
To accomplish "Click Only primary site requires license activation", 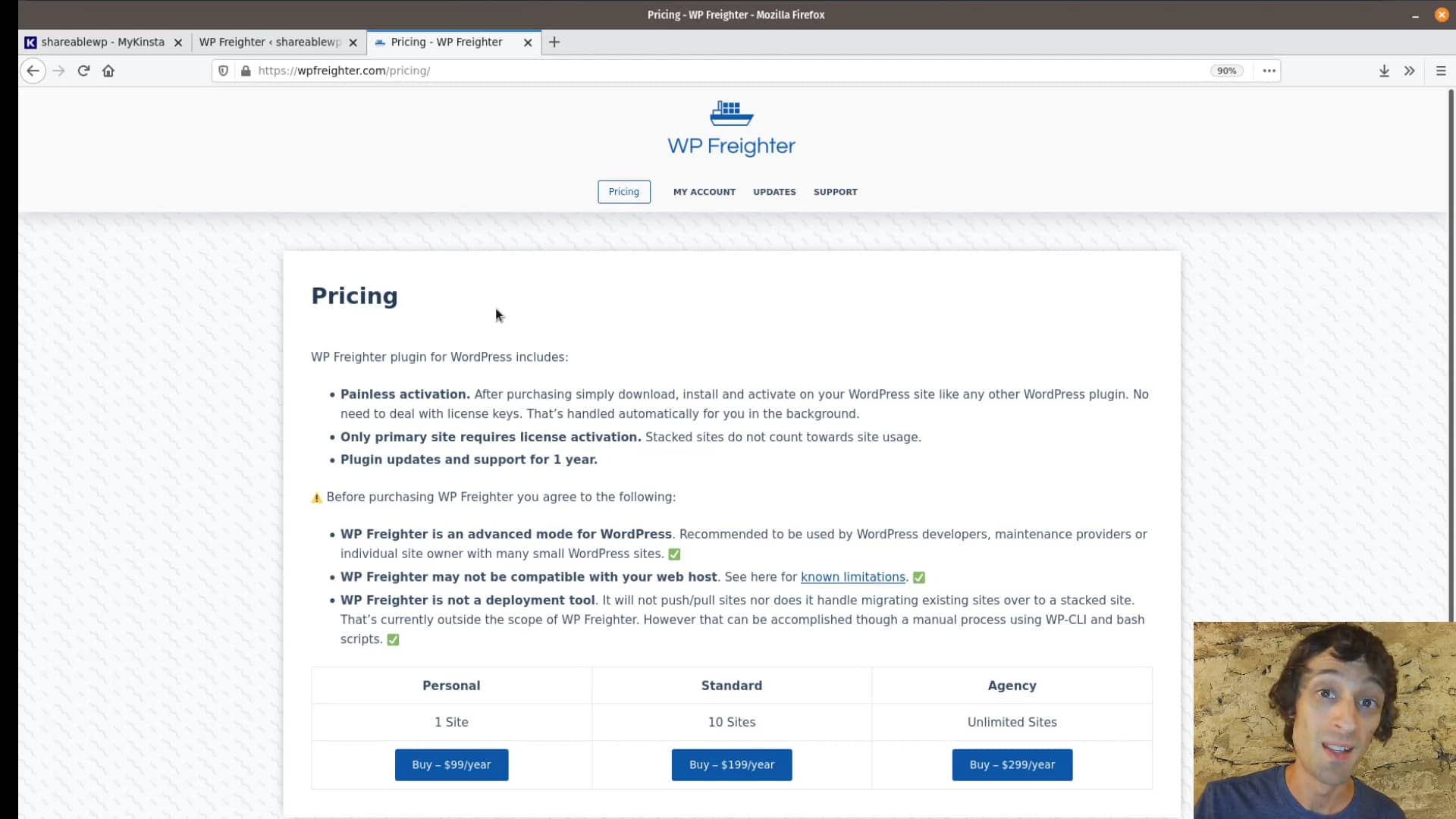I will point(491,437).
